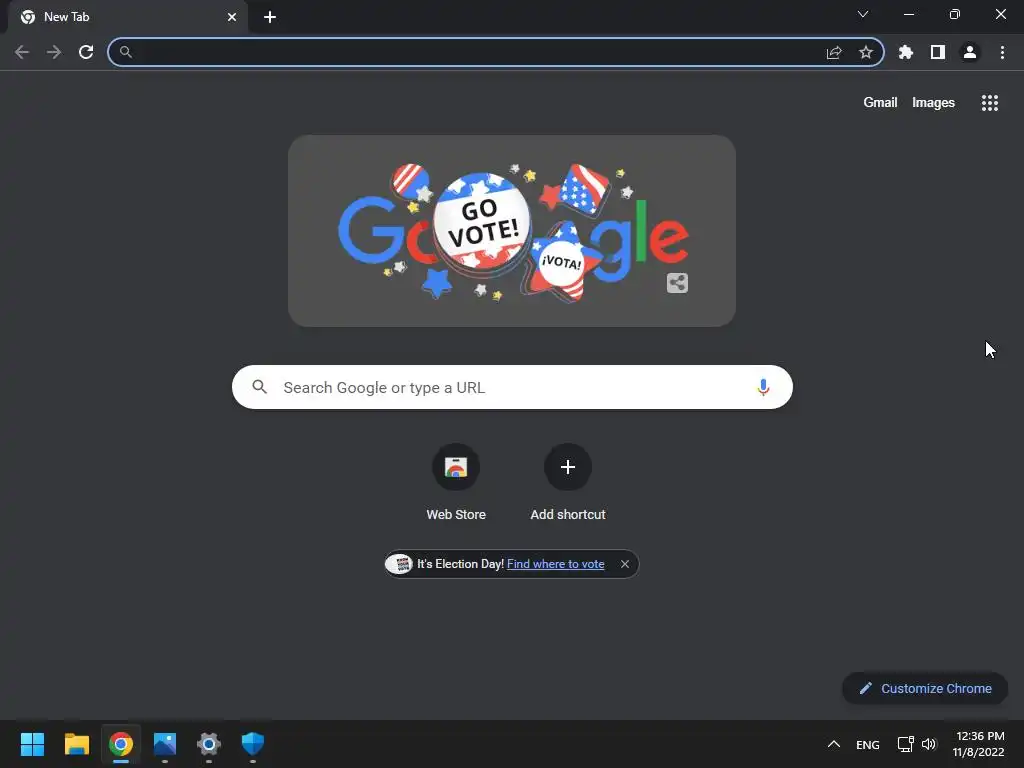Open the Extensions puzzle icon
The image size is (1024, 768).
[x=906, y=52]
